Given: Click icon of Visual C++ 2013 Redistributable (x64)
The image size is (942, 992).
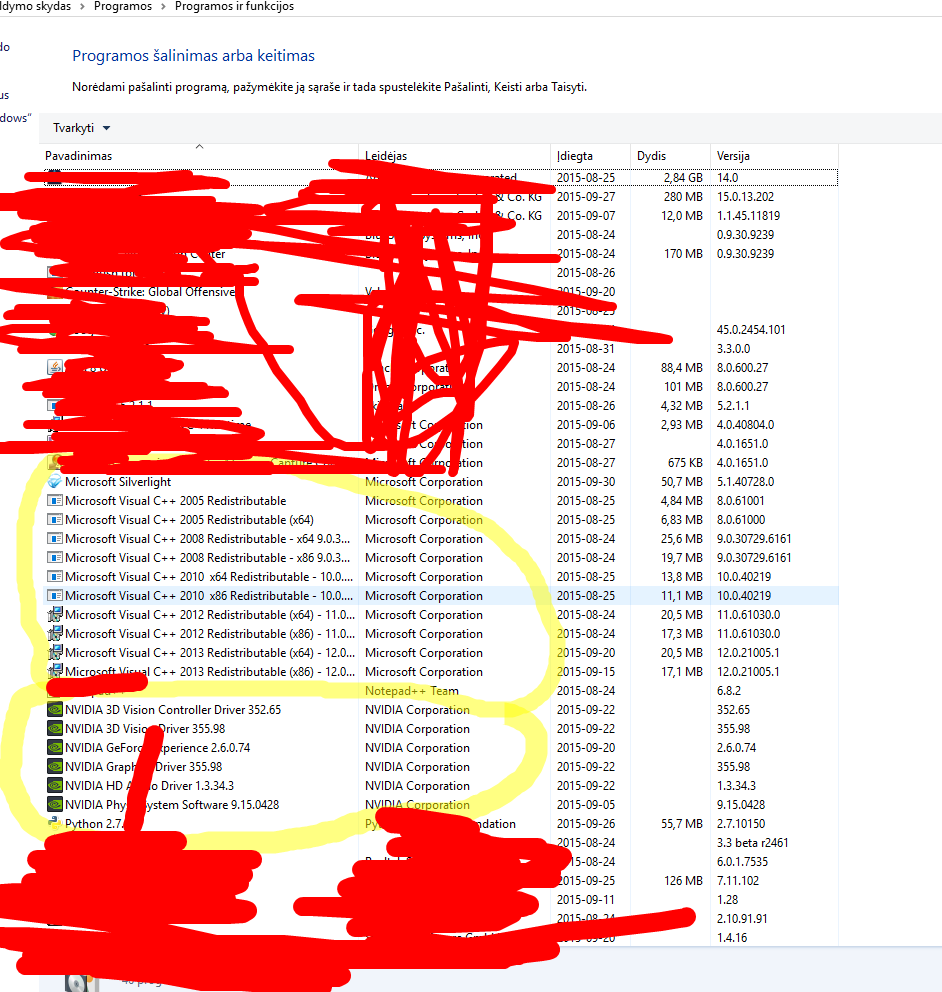Looking at the screenshot, I should coord(55,652).
